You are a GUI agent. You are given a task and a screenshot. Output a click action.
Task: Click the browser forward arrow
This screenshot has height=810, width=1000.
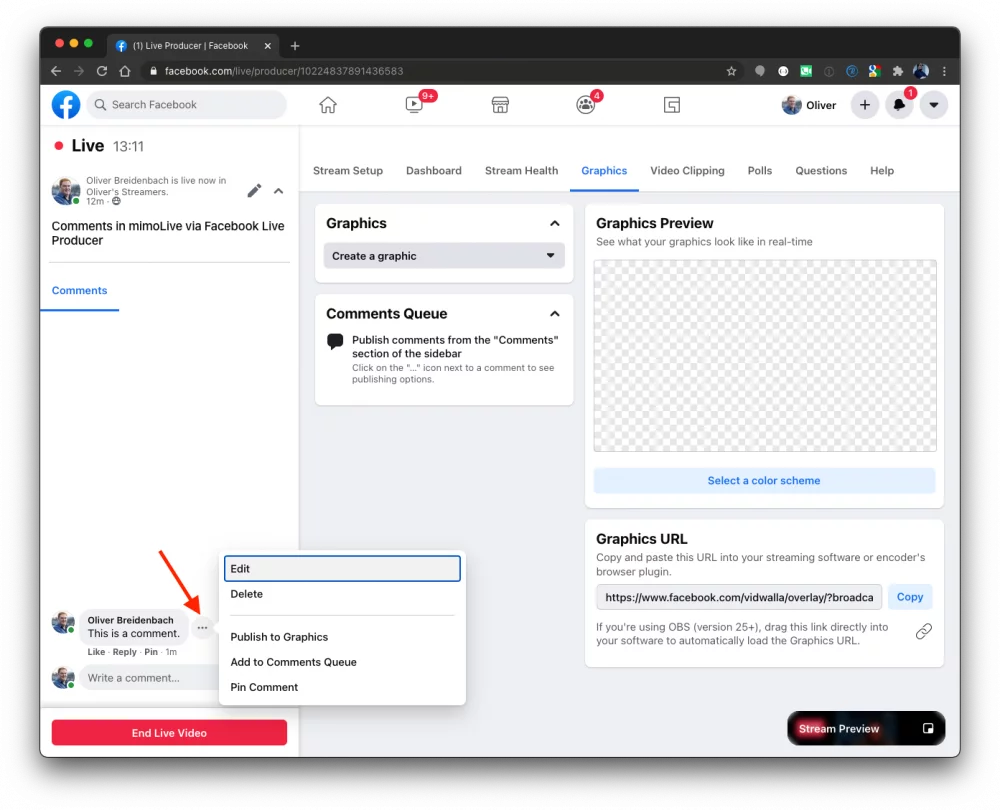tap(79, 71)
